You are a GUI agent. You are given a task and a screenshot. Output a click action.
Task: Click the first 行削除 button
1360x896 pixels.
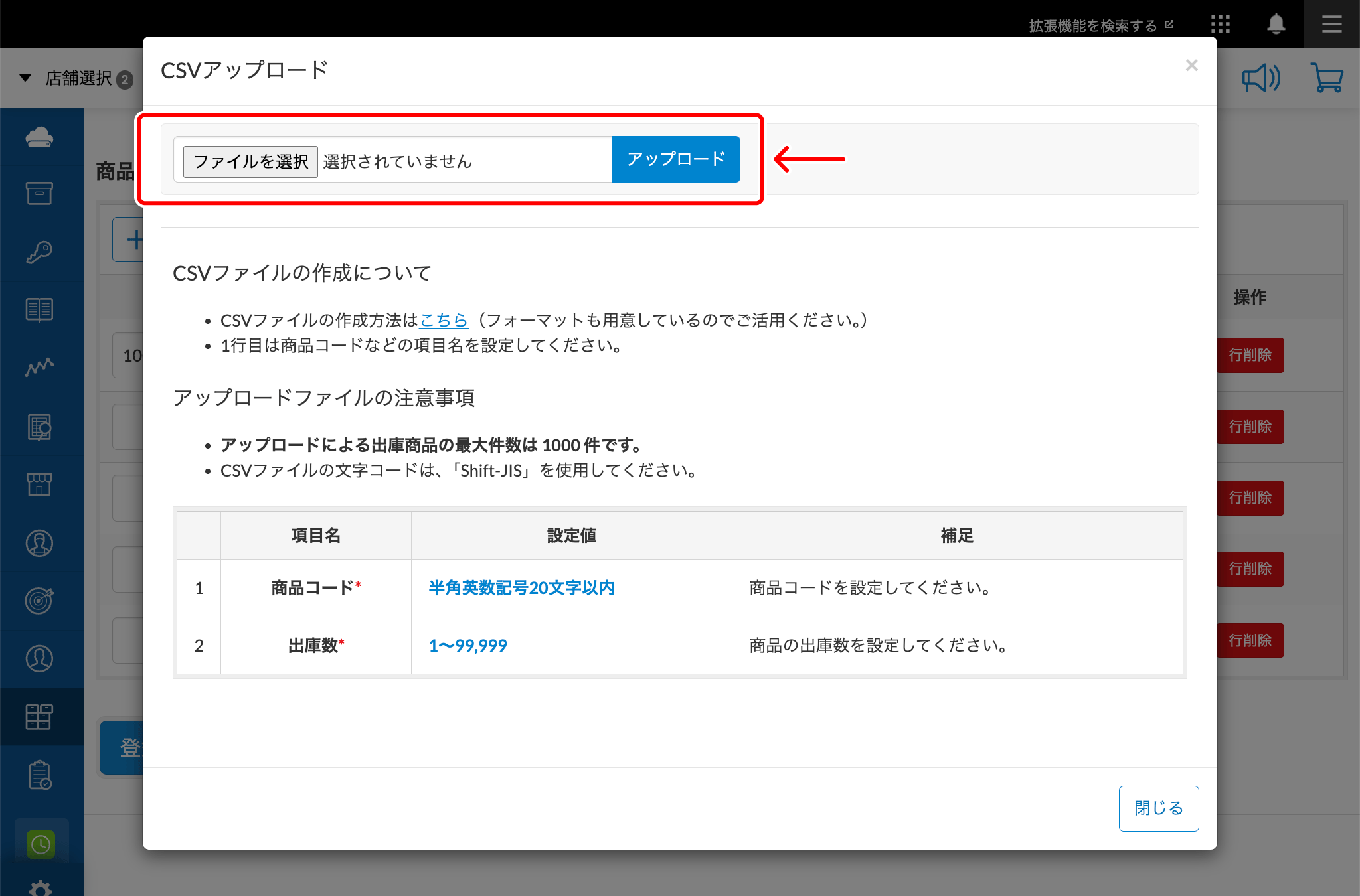[1250, 355]
